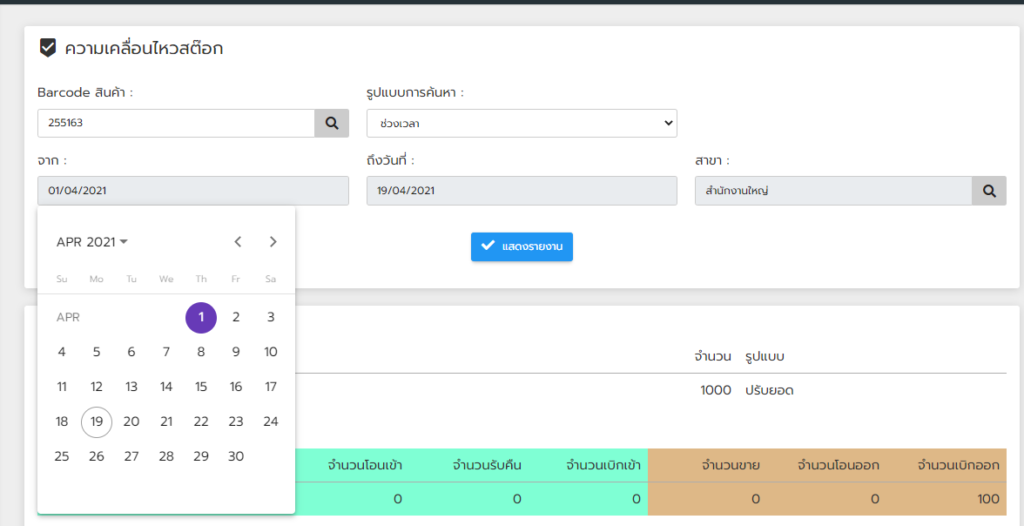1024x526 pixels.
Task: Click the shield checkmark title icon
Action: (x=48, y=48)
